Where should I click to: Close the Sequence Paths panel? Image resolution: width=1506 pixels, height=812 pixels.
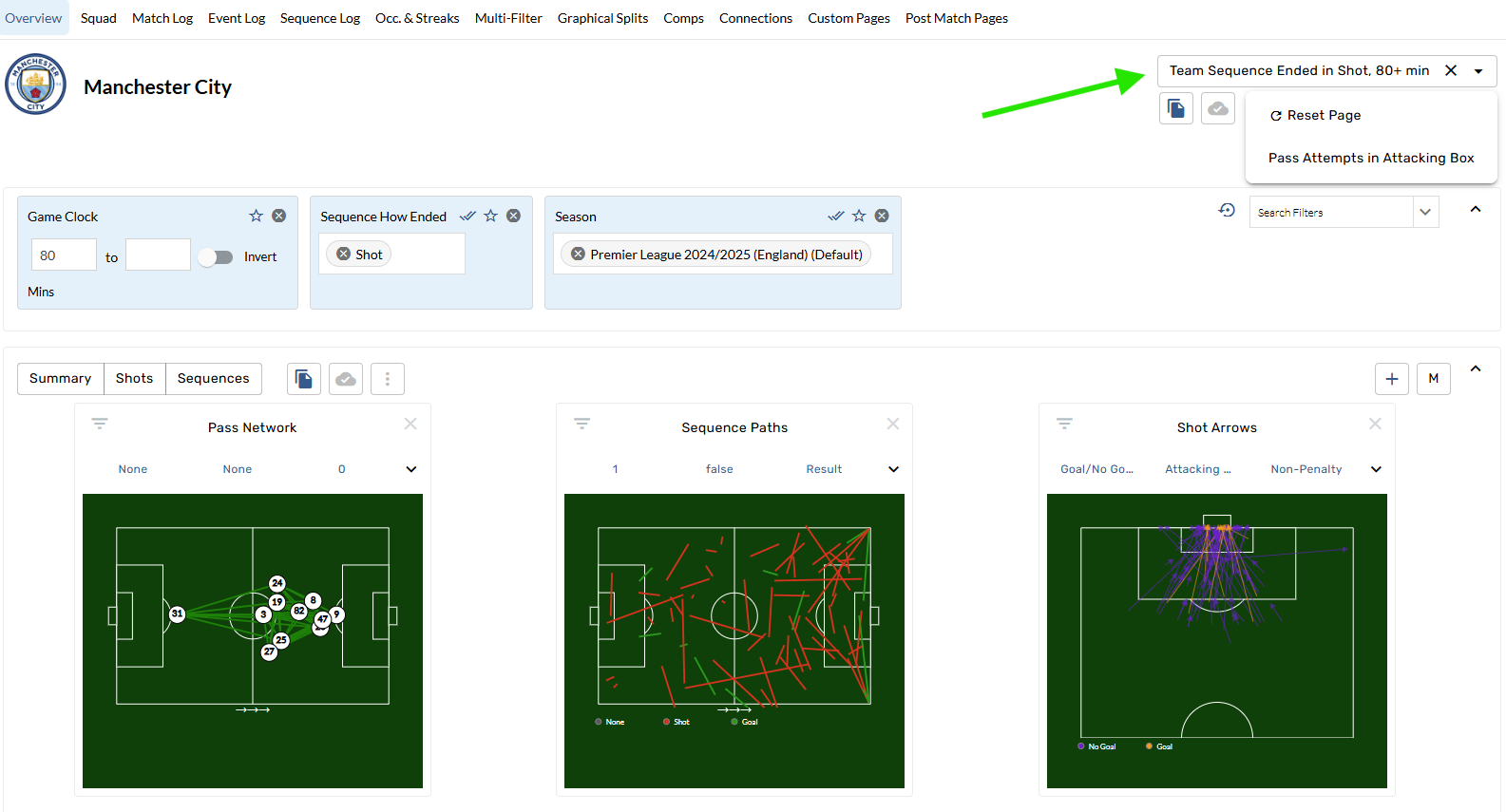click(x=893, y=424)
